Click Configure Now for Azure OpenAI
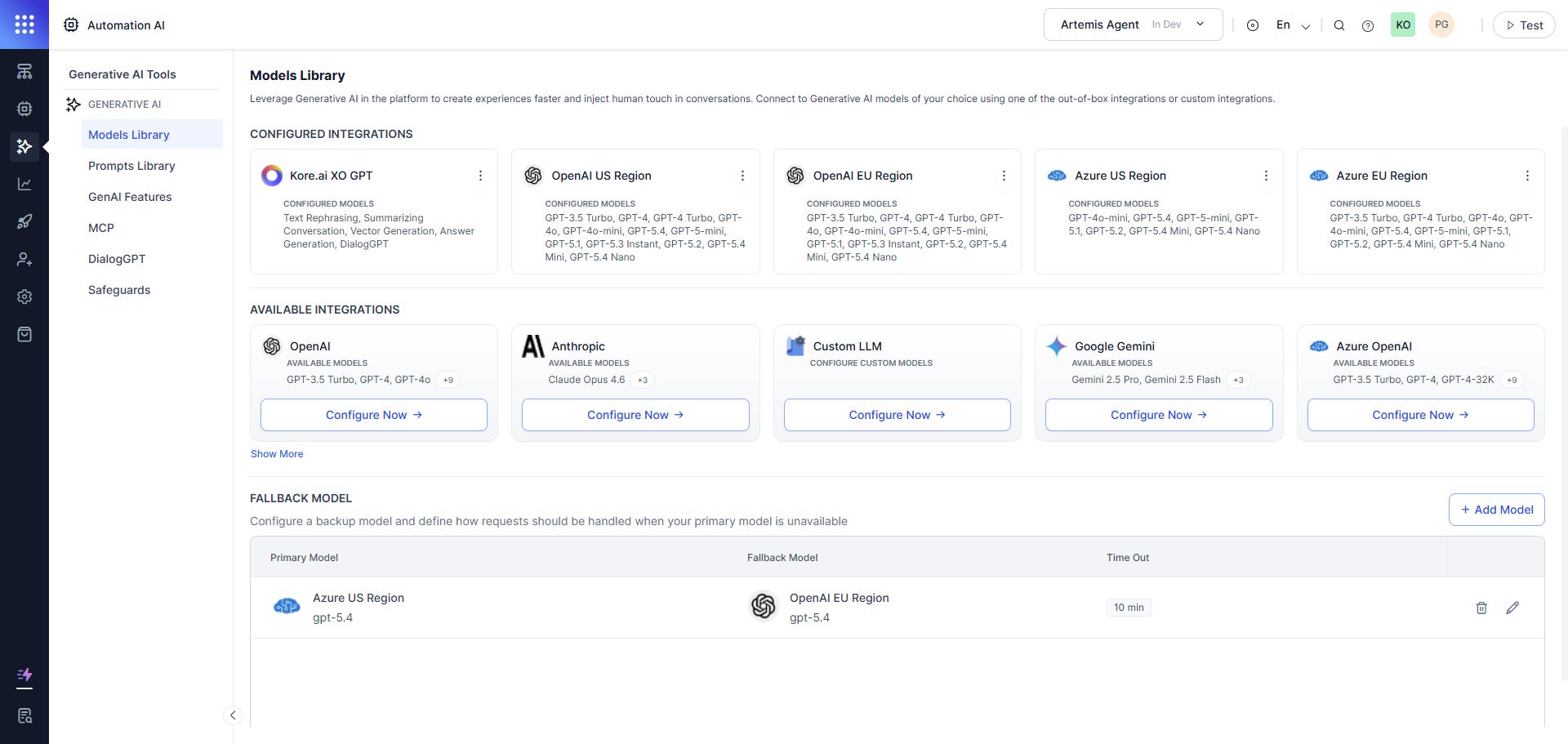 tap(1421, 415)
